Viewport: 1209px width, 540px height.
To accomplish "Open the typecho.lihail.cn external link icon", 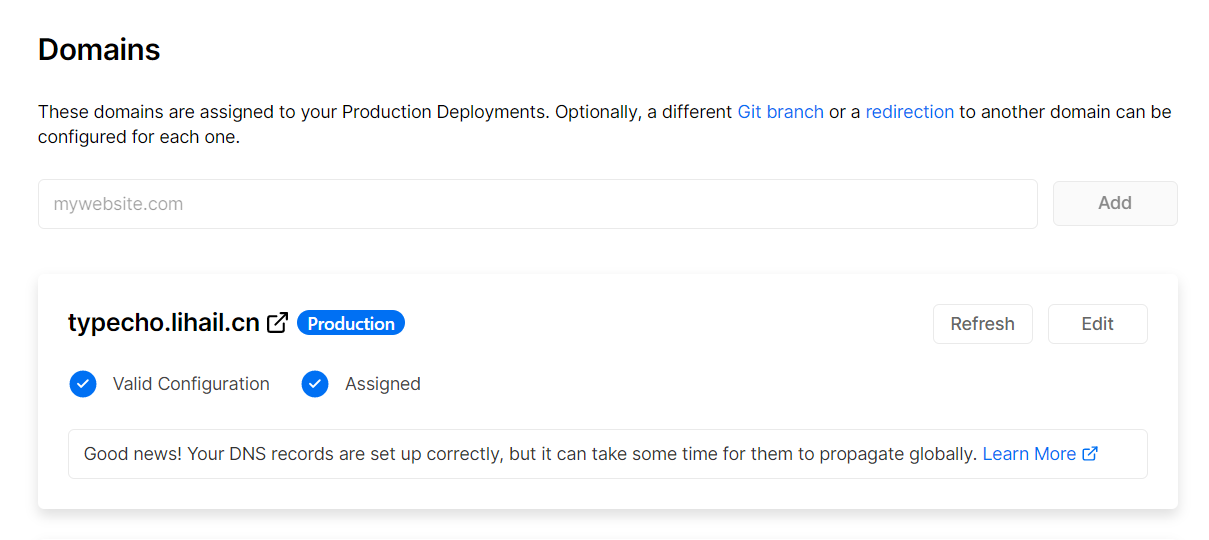I will 277,323.
